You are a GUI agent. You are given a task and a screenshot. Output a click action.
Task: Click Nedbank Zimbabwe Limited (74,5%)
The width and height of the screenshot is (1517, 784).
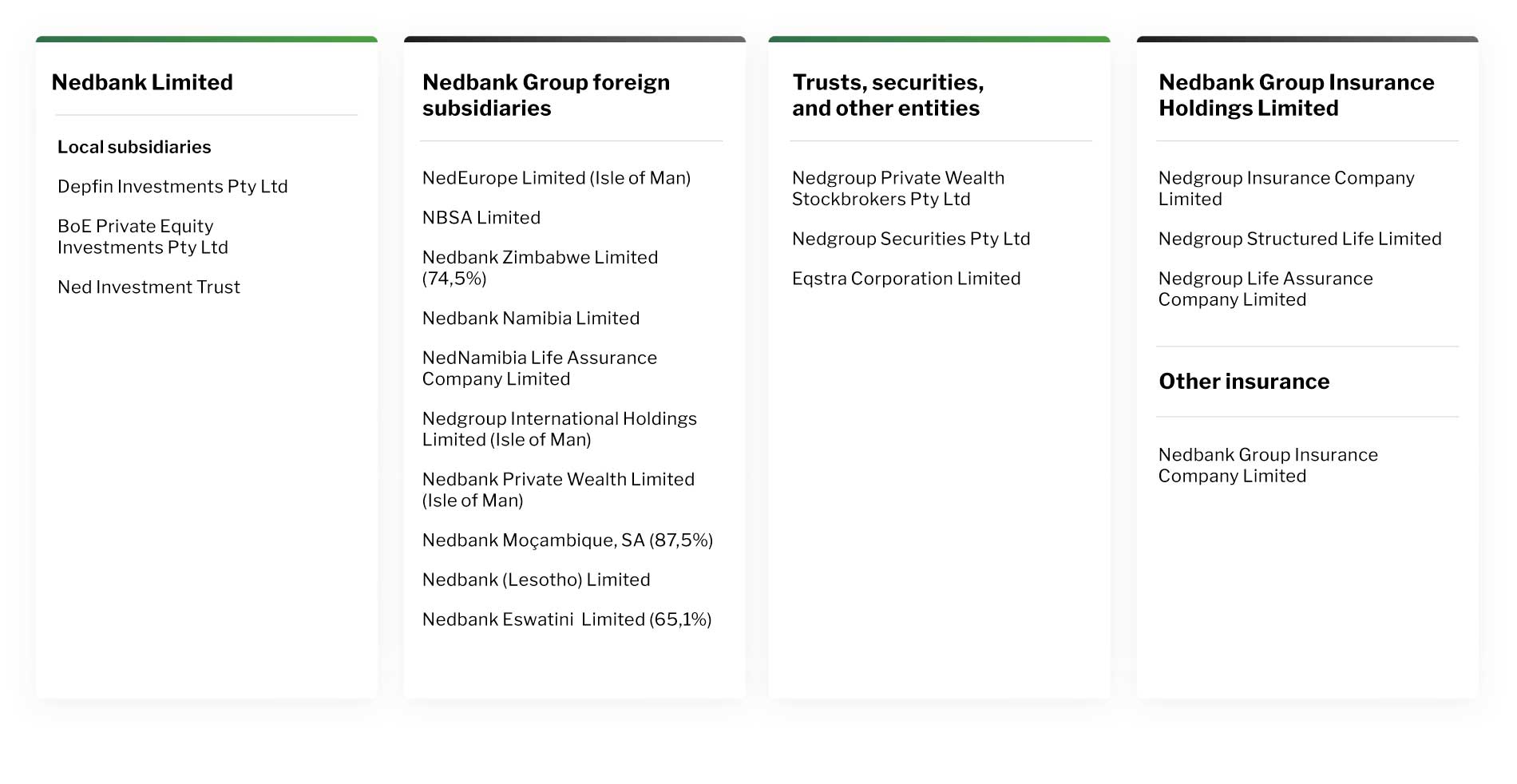click(x=541, y=268)
